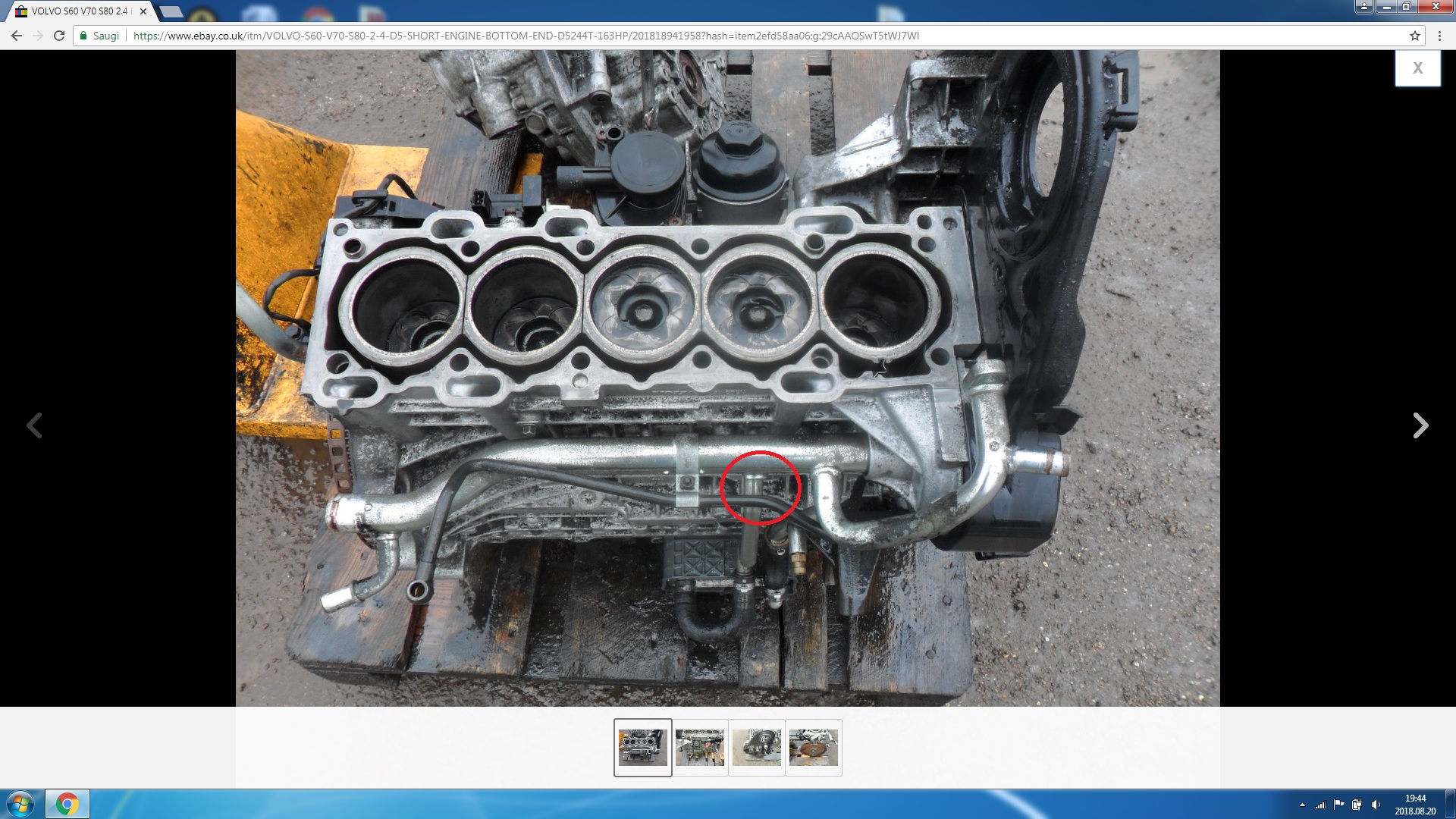Image resolution: width=1456 pixels, height=819 pixels.
Task: Bookmark this page with the star icon
Action: pyautogui.click(x=1414, y=36)
